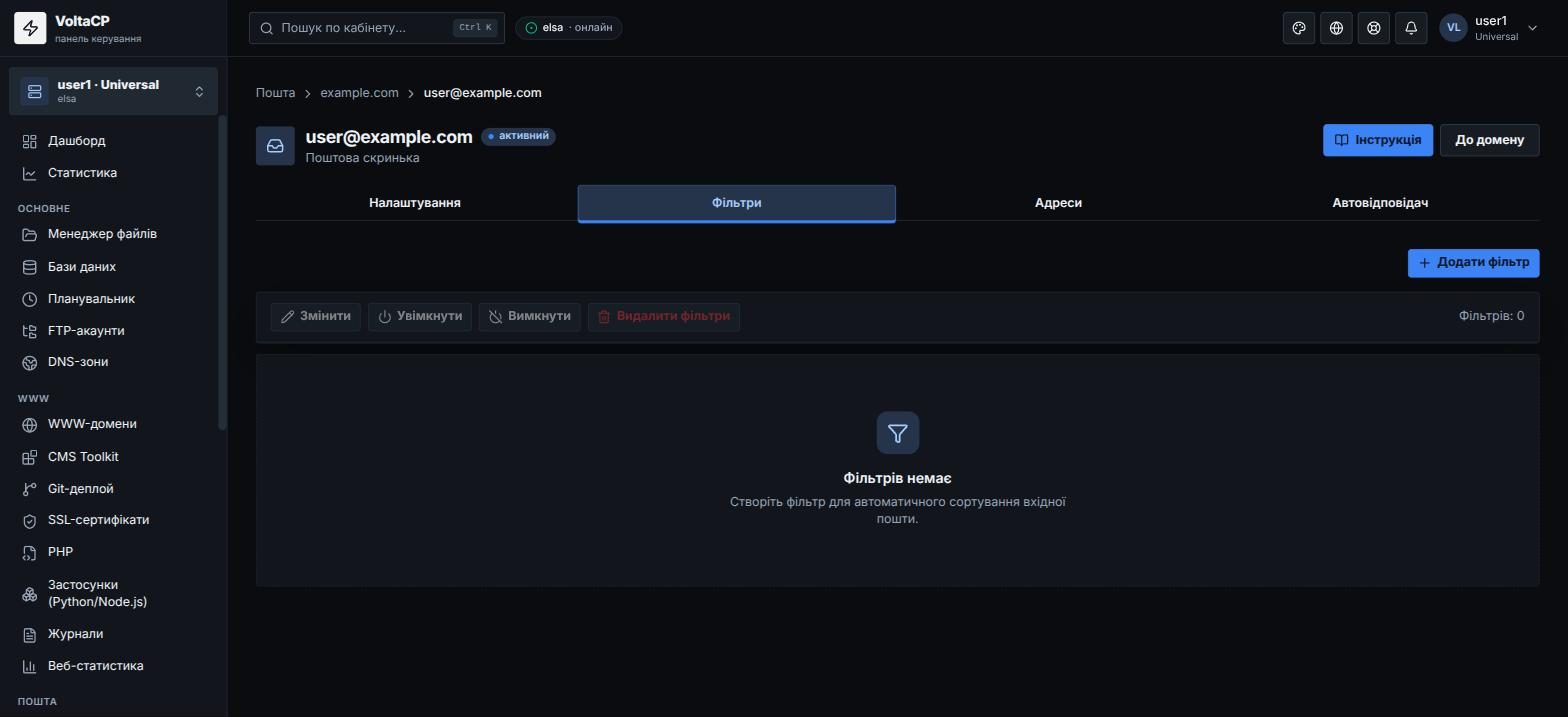Screen dimensions: 1568x717
Task: Go to Пошта breadcrumb link
Action: click(x=275, y=93)
